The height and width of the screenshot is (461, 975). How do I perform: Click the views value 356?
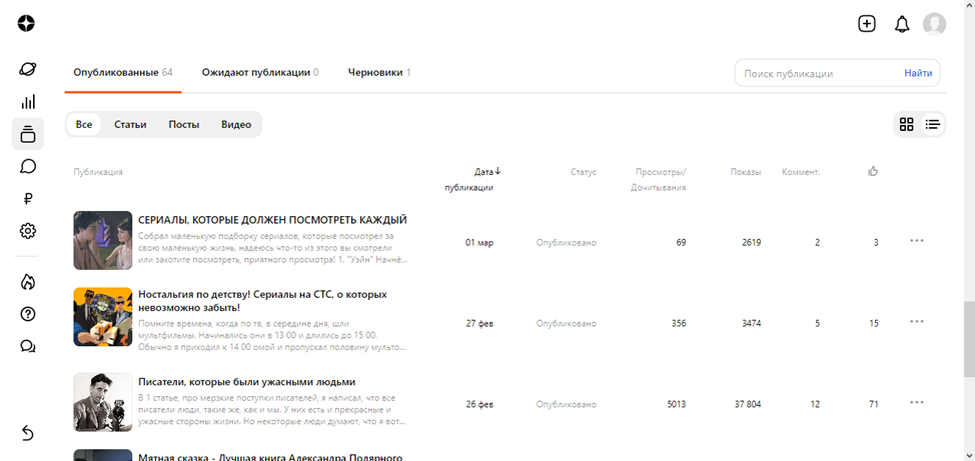[x=679, y=324]
